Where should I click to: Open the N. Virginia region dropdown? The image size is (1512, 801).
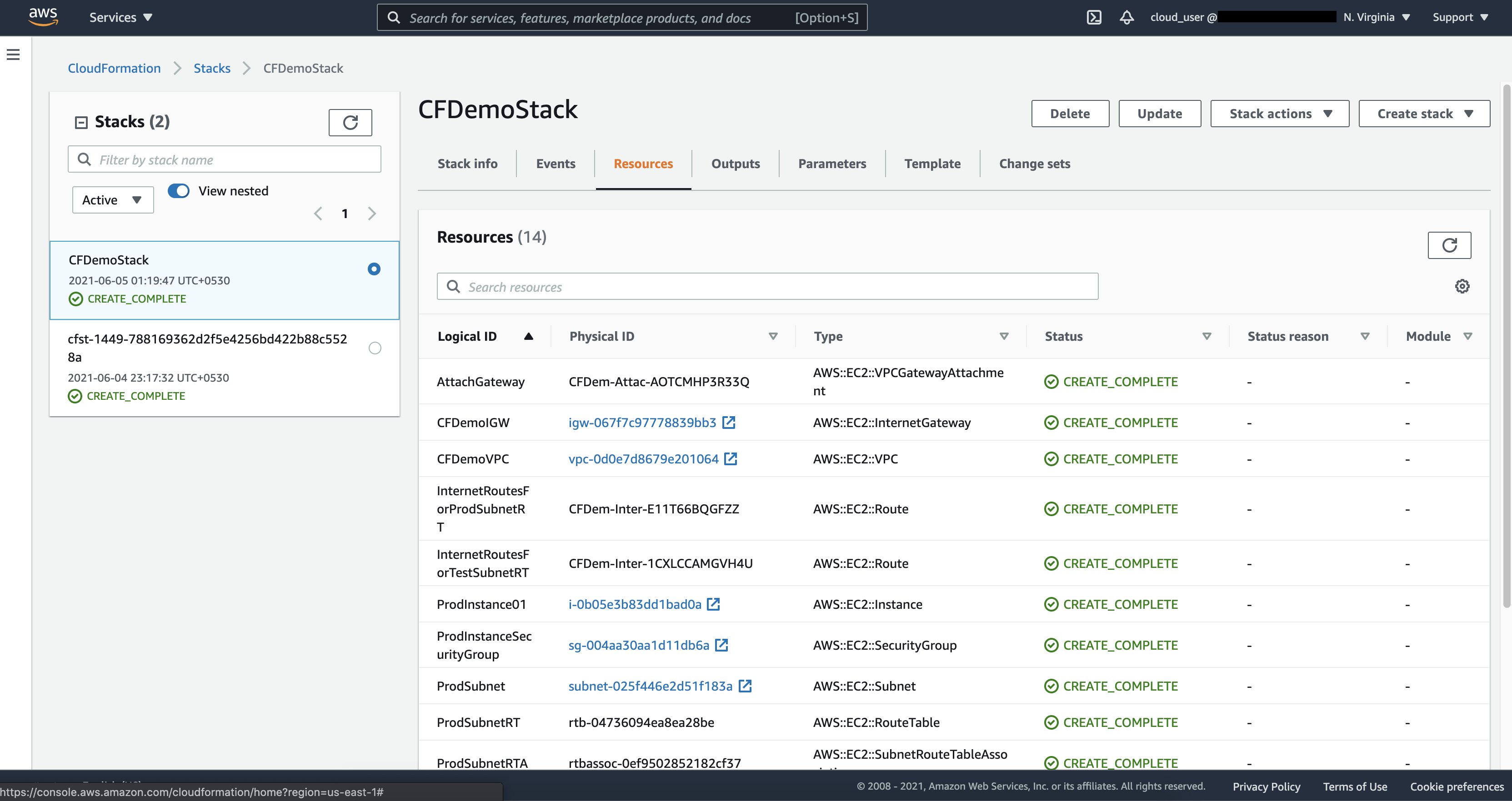click(1377, 18)
